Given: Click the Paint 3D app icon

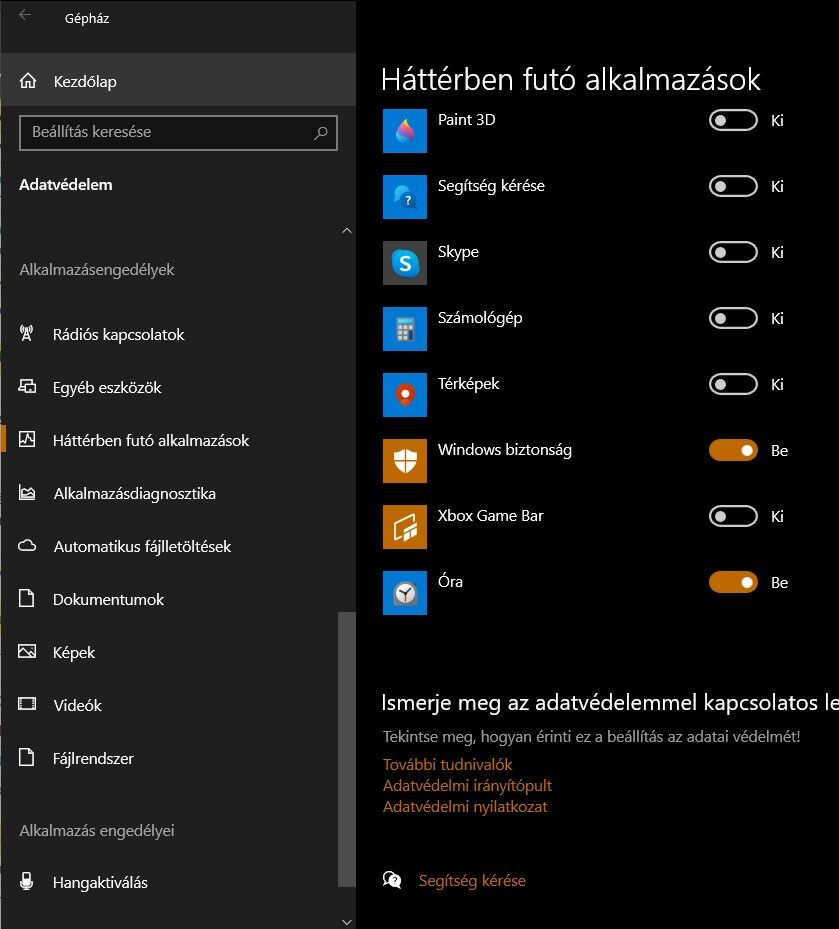Looking at the screenshot, I should tap(405, 131).
